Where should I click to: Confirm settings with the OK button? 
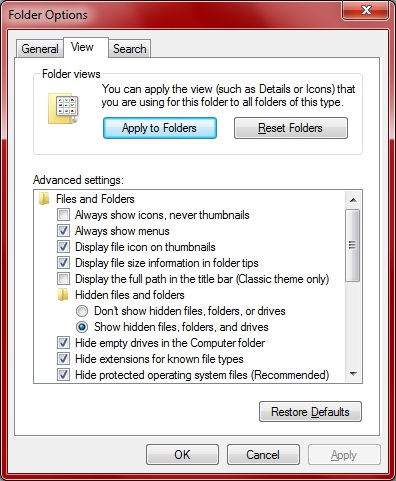tap(182, 455)
